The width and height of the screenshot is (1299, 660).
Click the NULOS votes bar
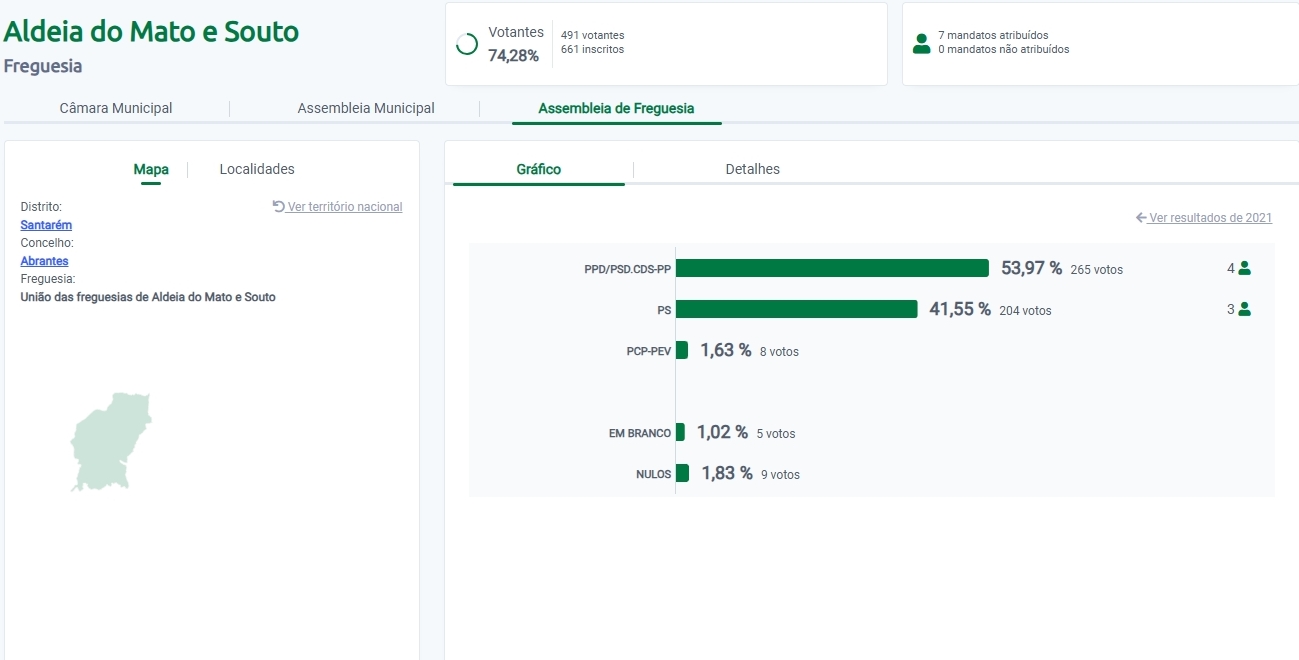(682, 473)
